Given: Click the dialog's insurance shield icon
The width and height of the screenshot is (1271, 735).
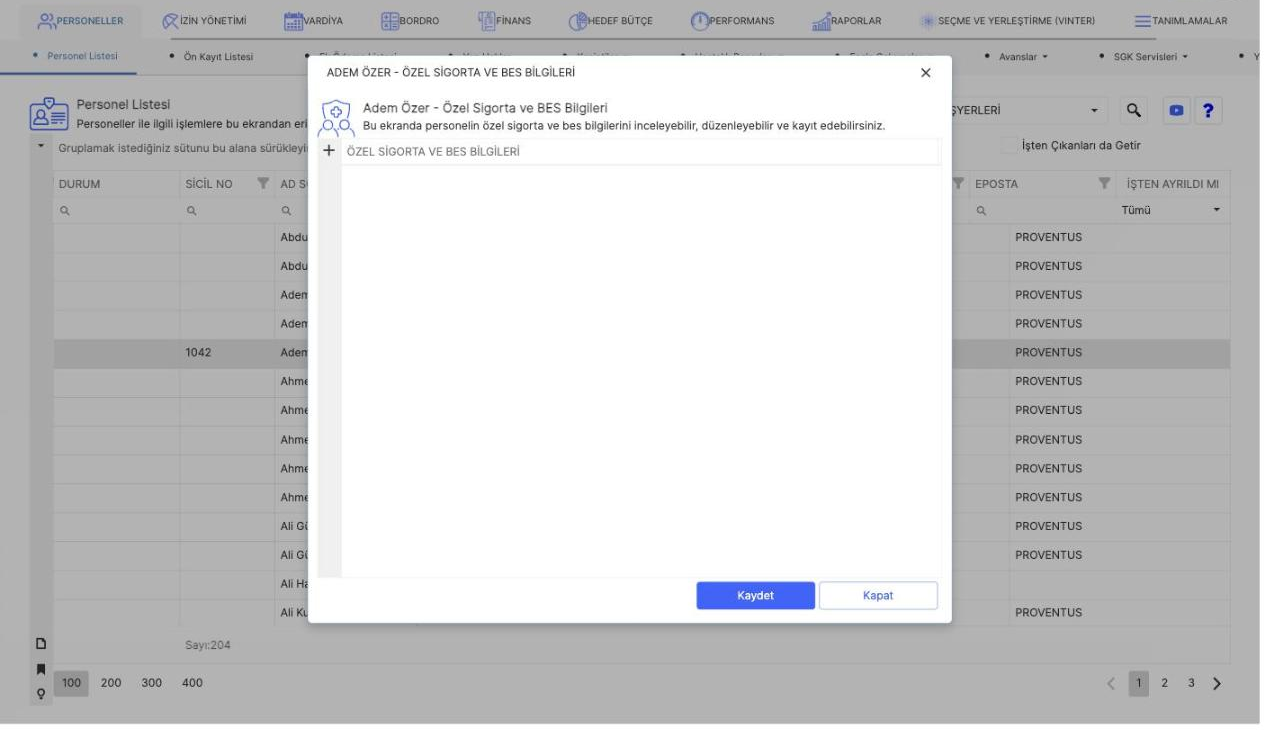Looking at the screenshot, I should (x=336, y=118).
